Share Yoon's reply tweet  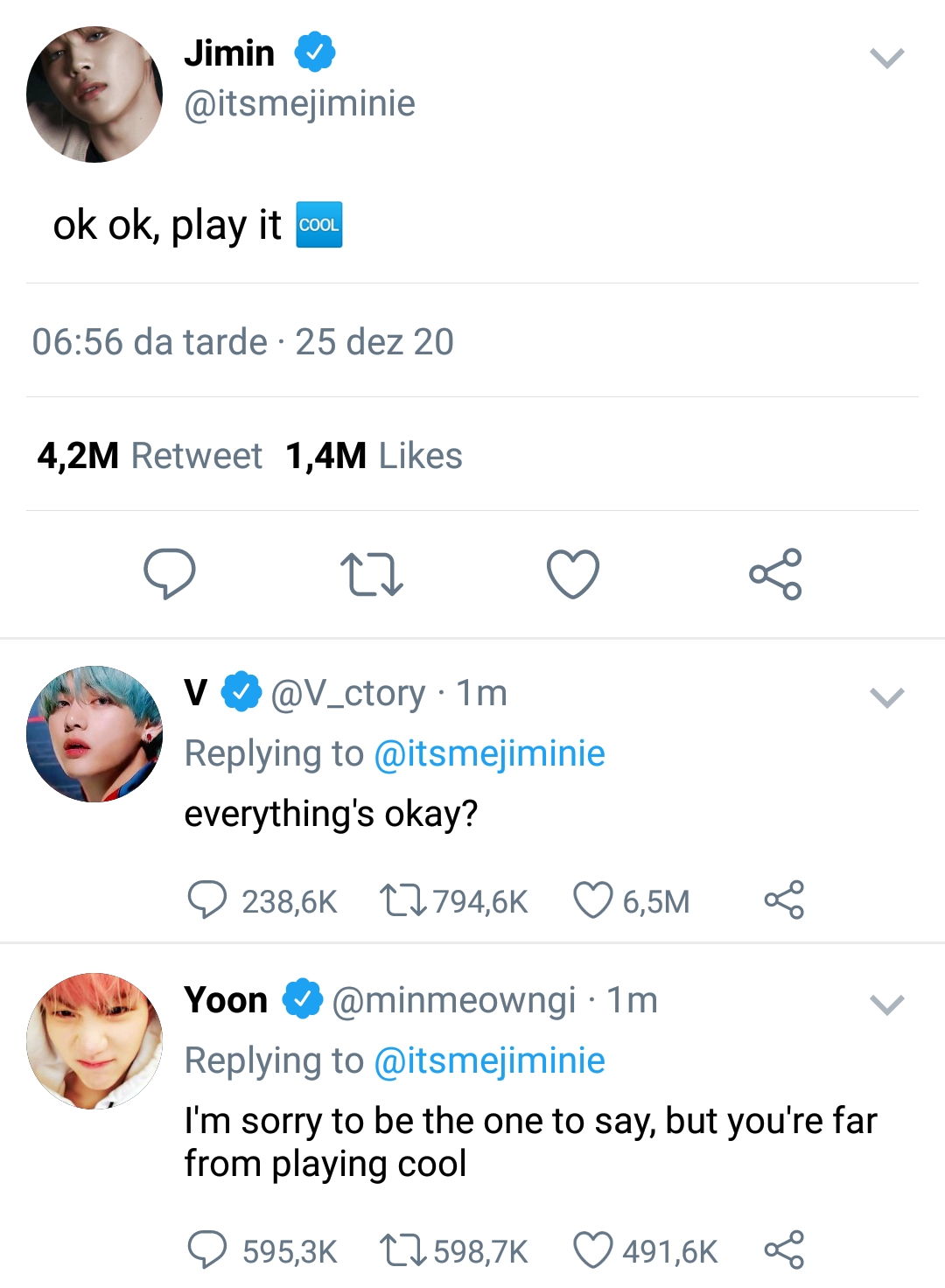coord(784,1249)
